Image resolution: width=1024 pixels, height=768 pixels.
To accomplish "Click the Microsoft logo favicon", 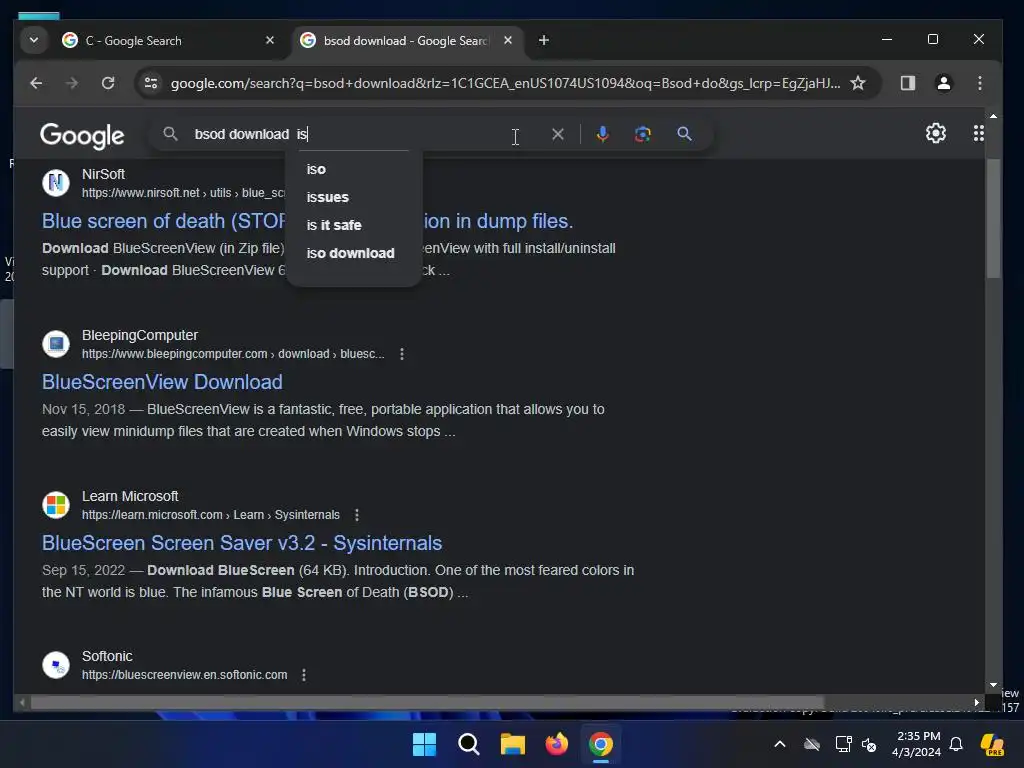I will pyautogui.click(x=56, y=505).
